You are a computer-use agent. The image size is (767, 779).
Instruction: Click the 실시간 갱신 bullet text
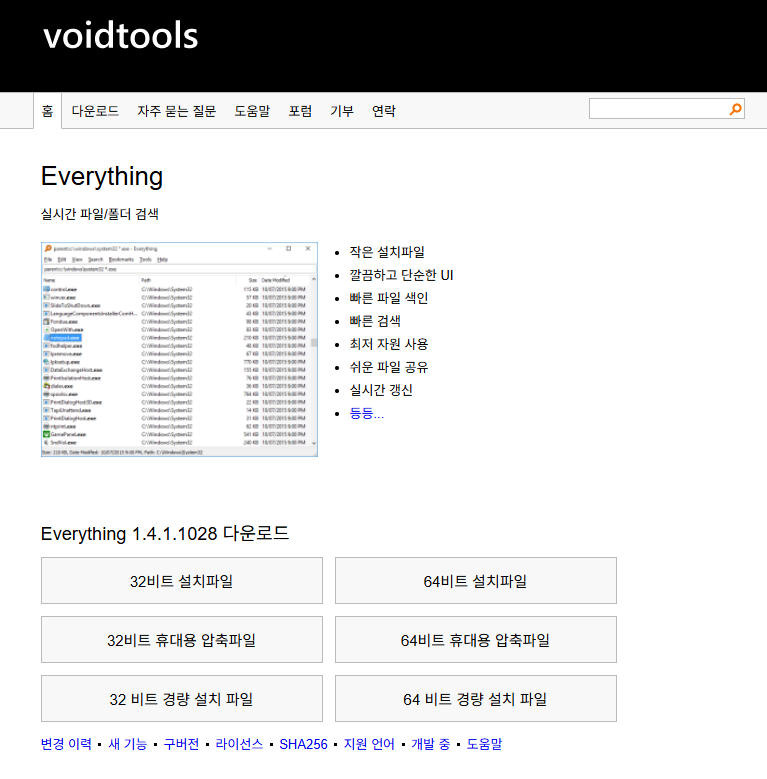[381, 390]
